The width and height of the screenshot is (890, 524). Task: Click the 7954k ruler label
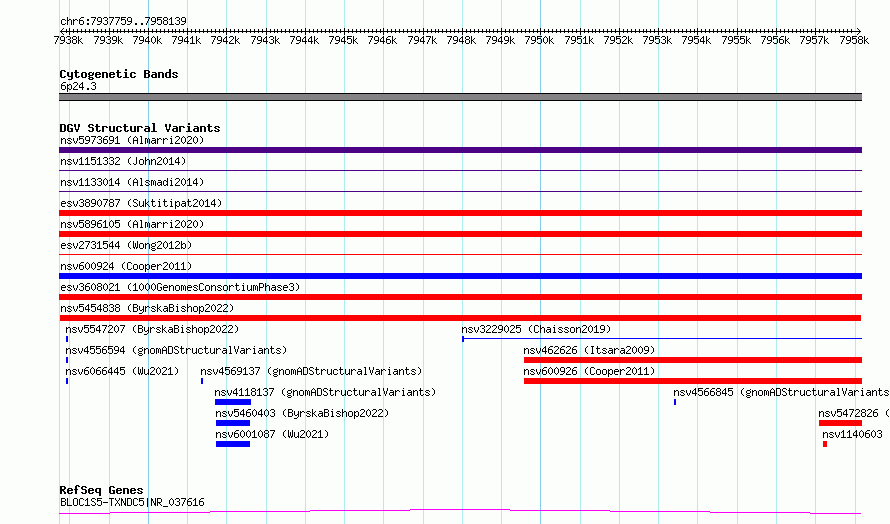(x=696, y=40)
